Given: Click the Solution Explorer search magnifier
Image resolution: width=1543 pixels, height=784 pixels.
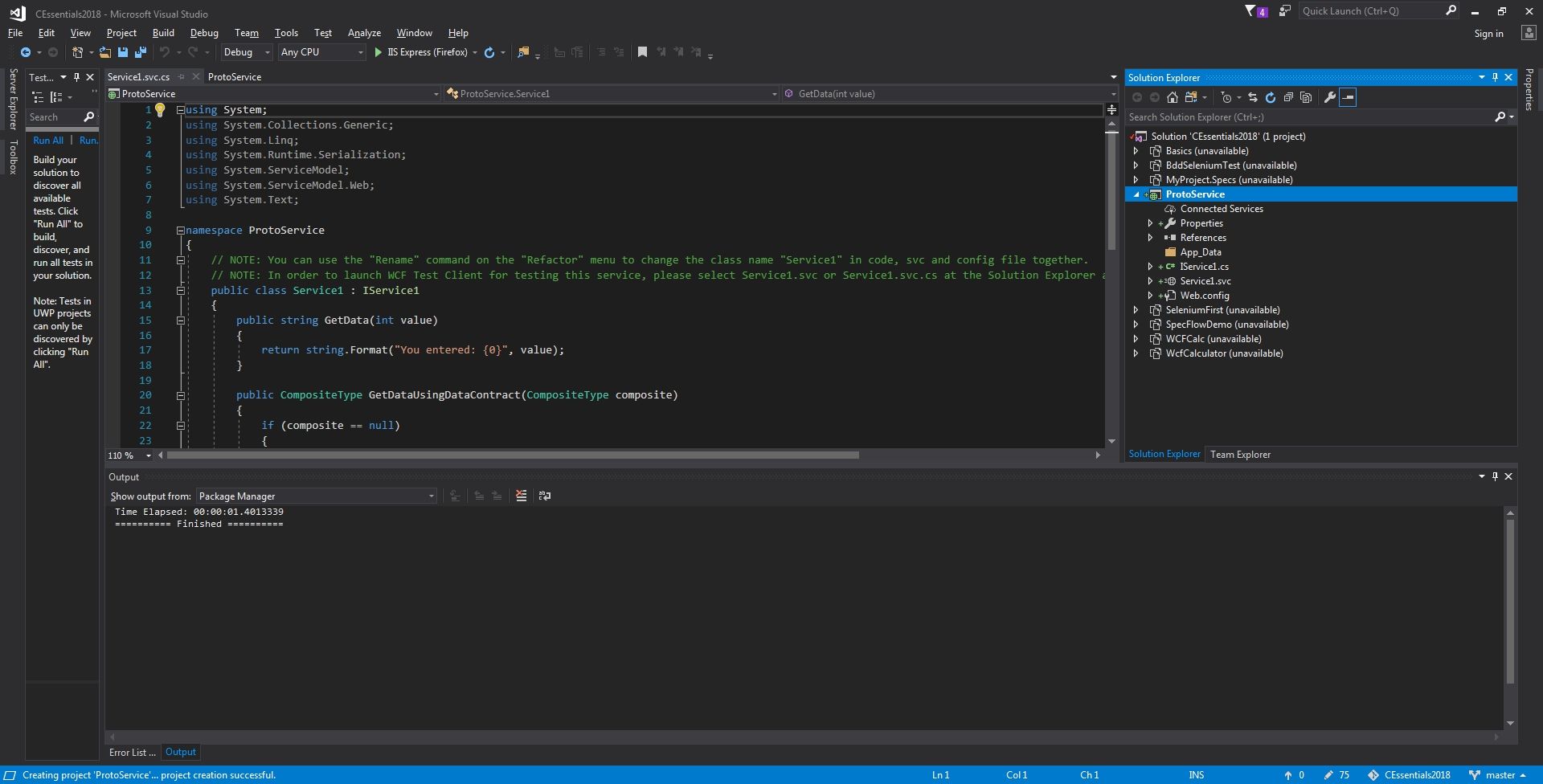Looking at the screenshot, I should click(x=1500, y=117).
